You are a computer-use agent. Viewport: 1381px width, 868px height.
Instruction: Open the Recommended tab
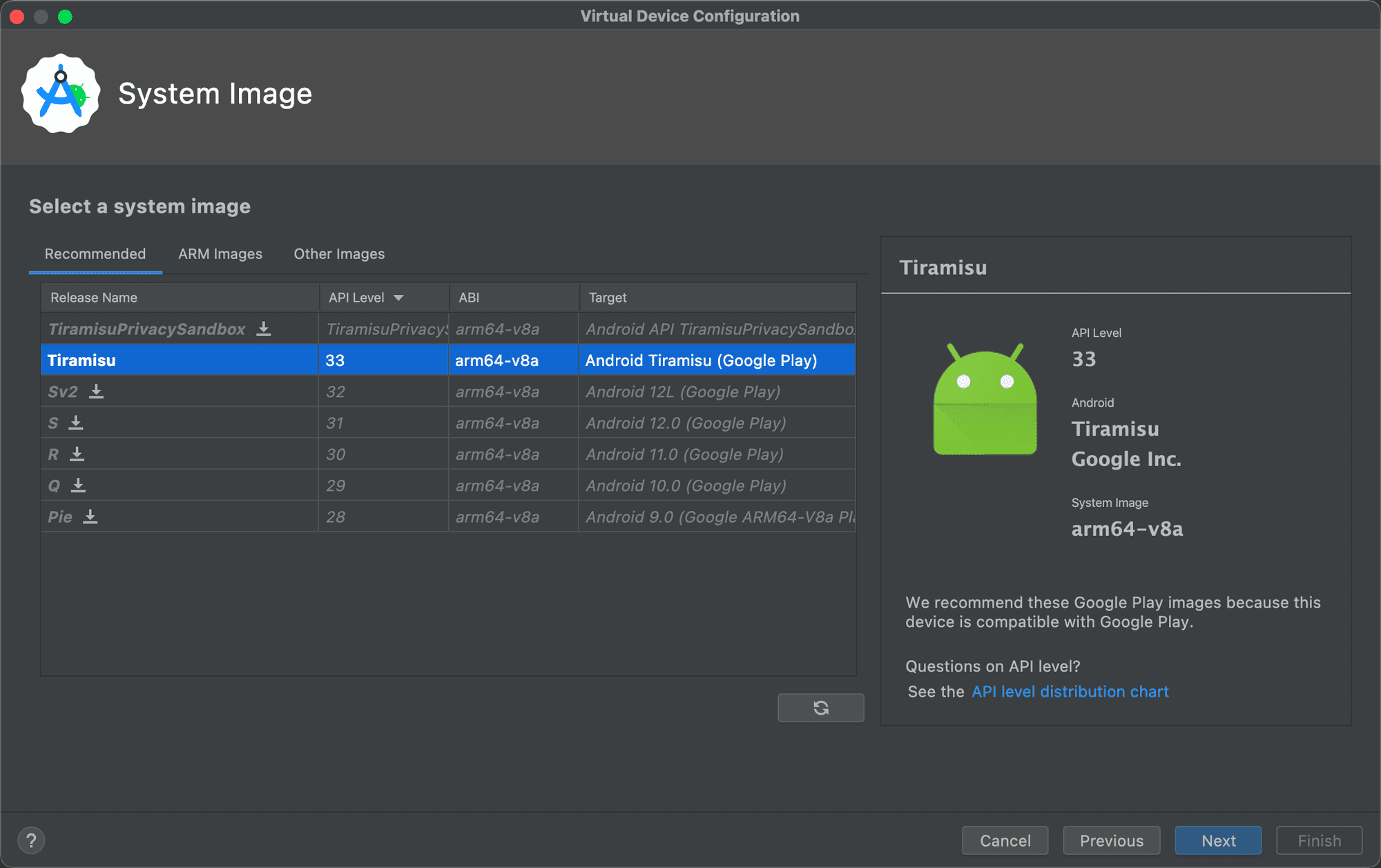(95, 254)
